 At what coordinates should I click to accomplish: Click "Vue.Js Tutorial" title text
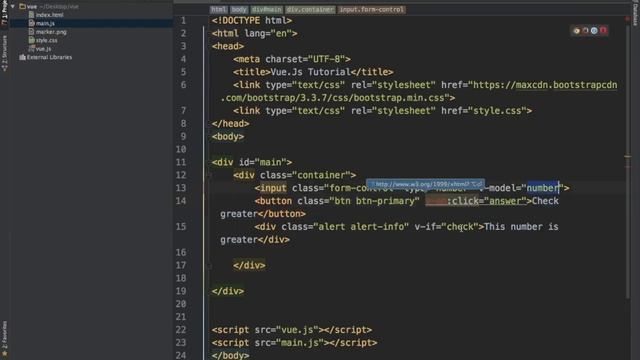(311, 72)
